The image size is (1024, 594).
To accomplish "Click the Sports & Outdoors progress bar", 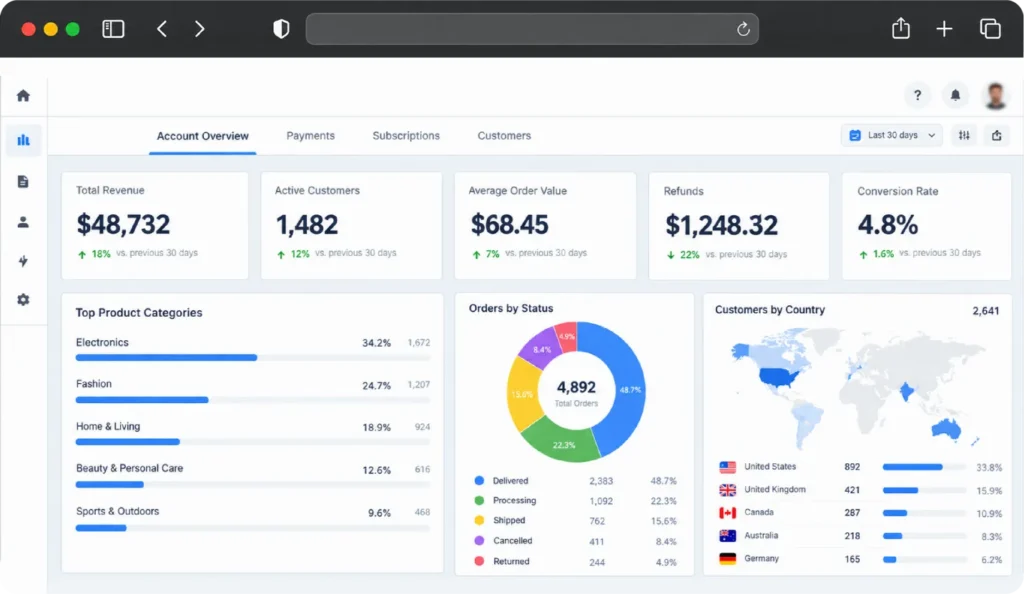I will (253, 528).
